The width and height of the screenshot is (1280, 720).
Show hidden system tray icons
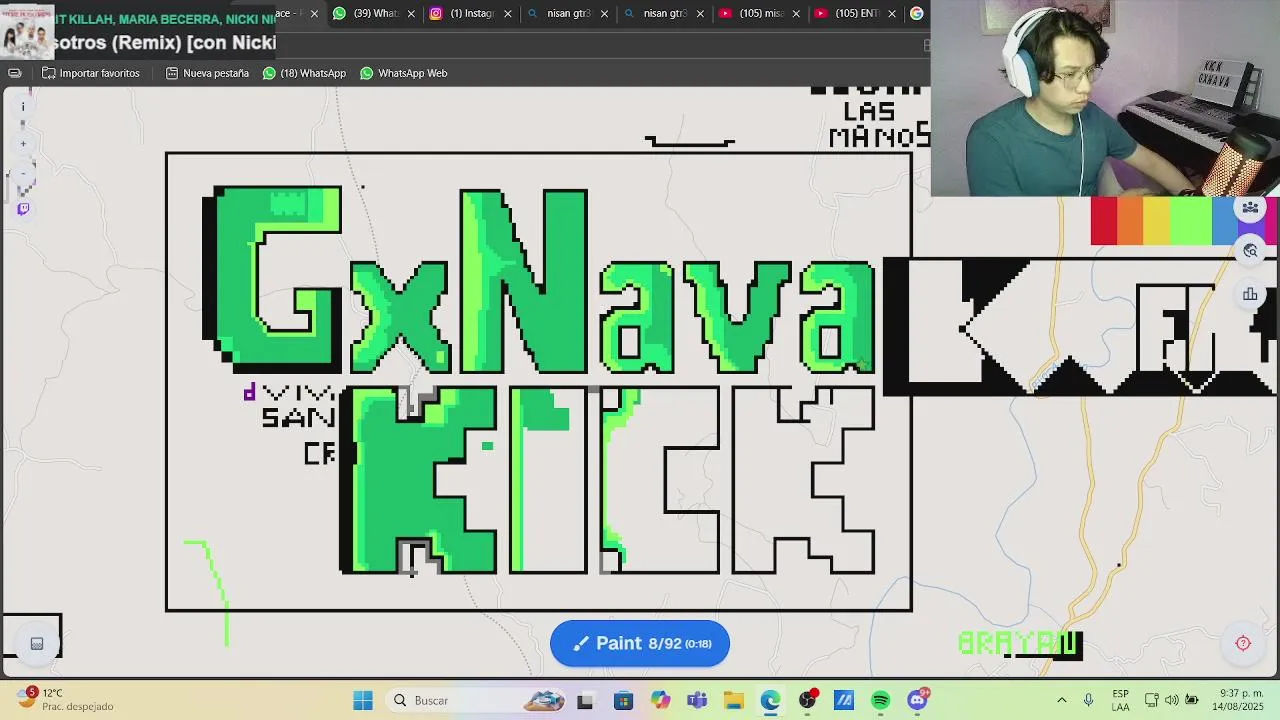pos(1062,700)
